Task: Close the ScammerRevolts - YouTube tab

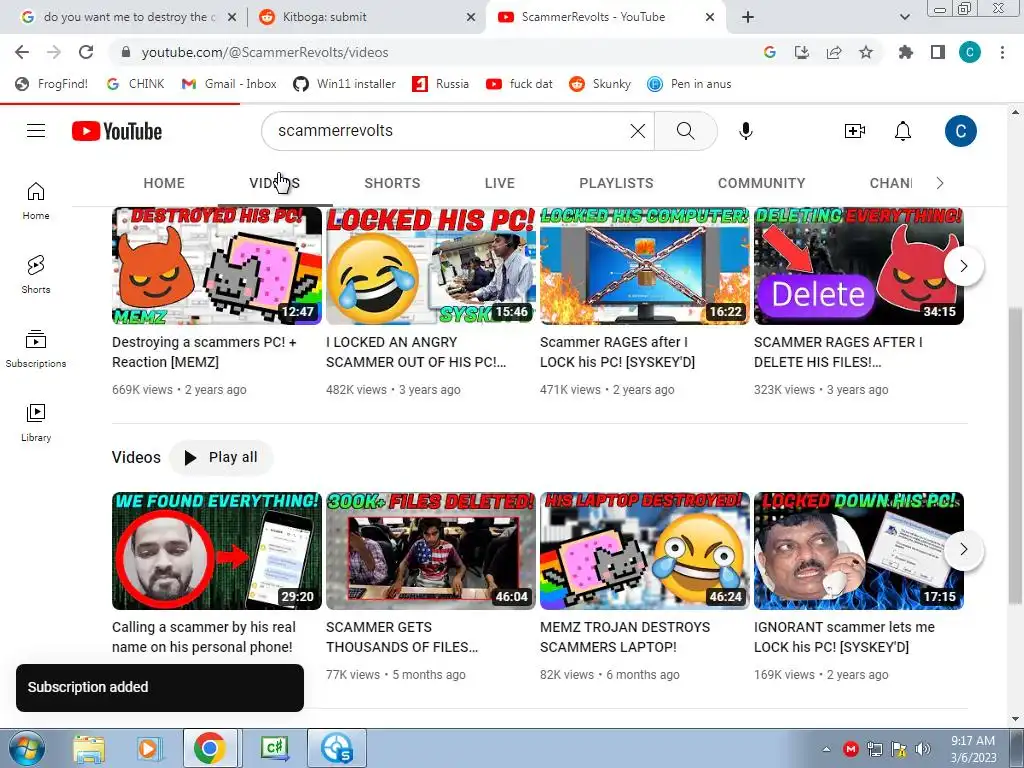Action: pyautogui.click(x=710, y=17)
